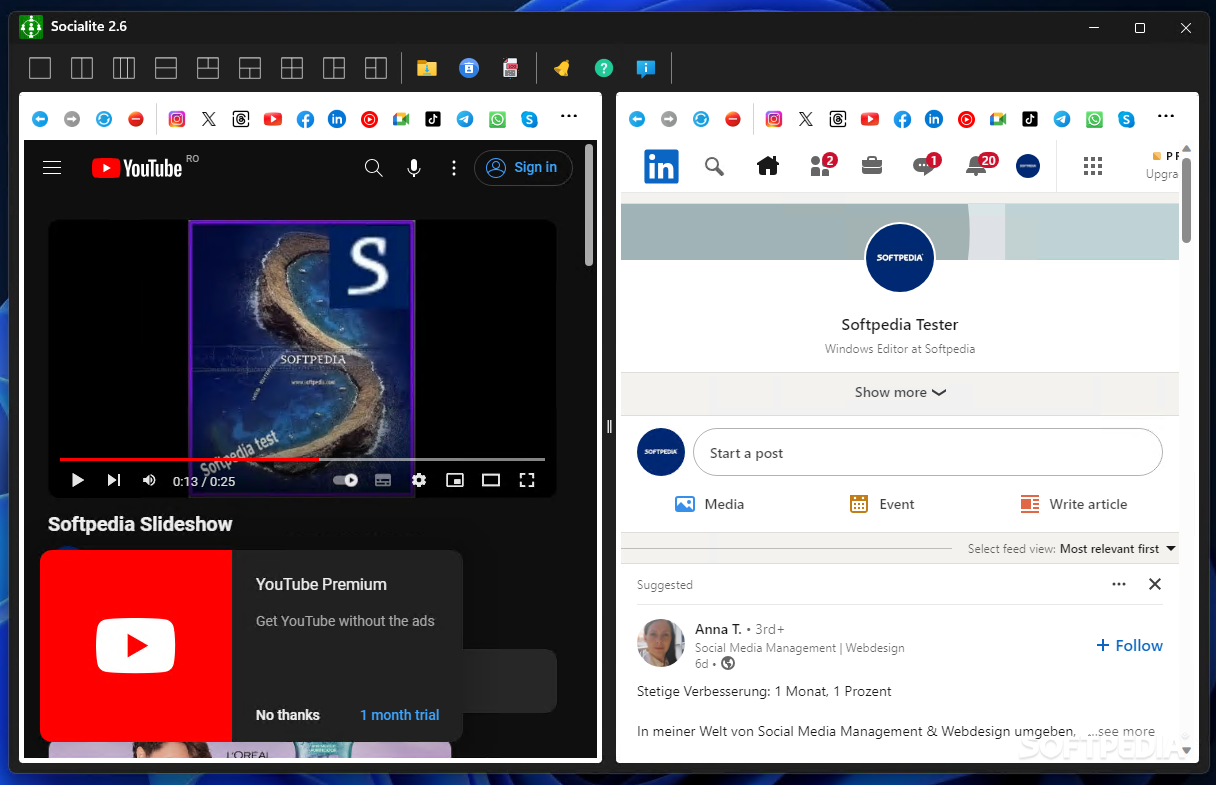Select the single pane layout
This screenshot has height=785, width=1216.
click(40, 68)
